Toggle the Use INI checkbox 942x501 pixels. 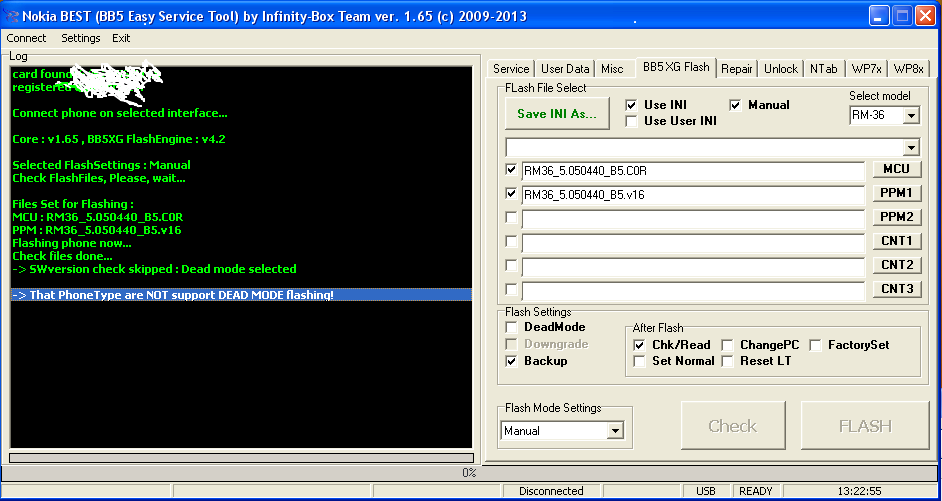[631, 105]
